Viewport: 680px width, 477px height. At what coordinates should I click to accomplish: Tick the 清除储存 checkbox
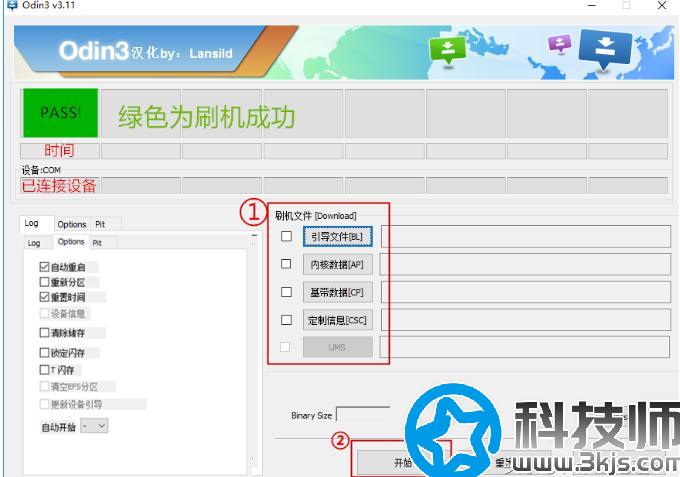point(44,333)
